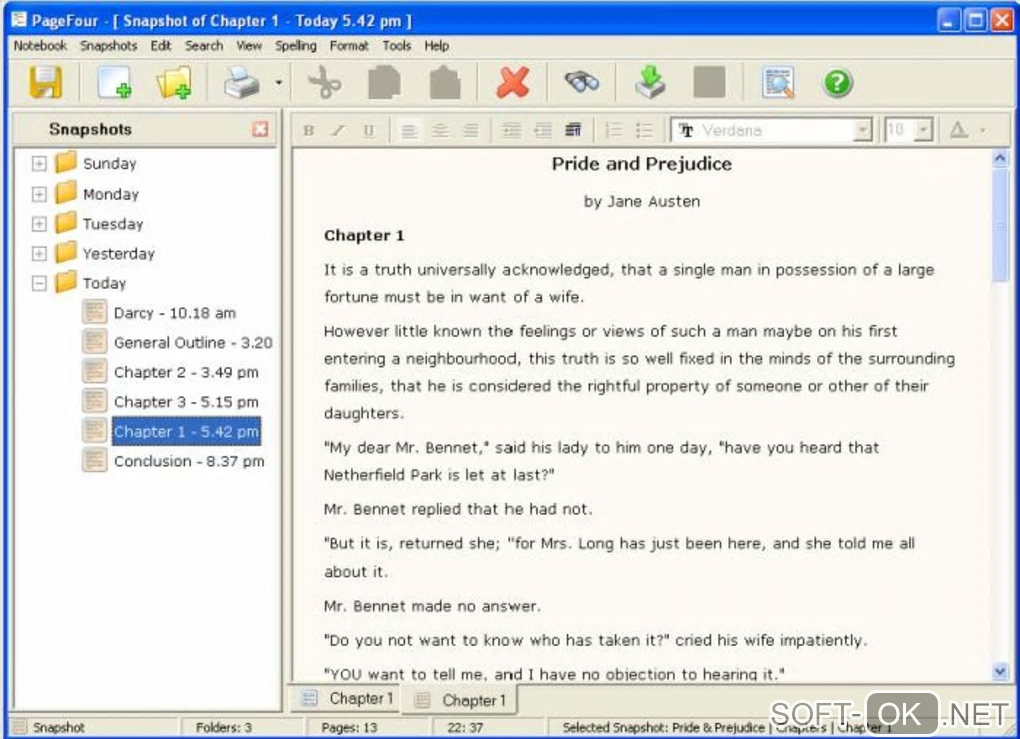The width and height of the screenshot is (1020, 739).
Task: Open the Verdana font dropdown
Action: [863, 130]
